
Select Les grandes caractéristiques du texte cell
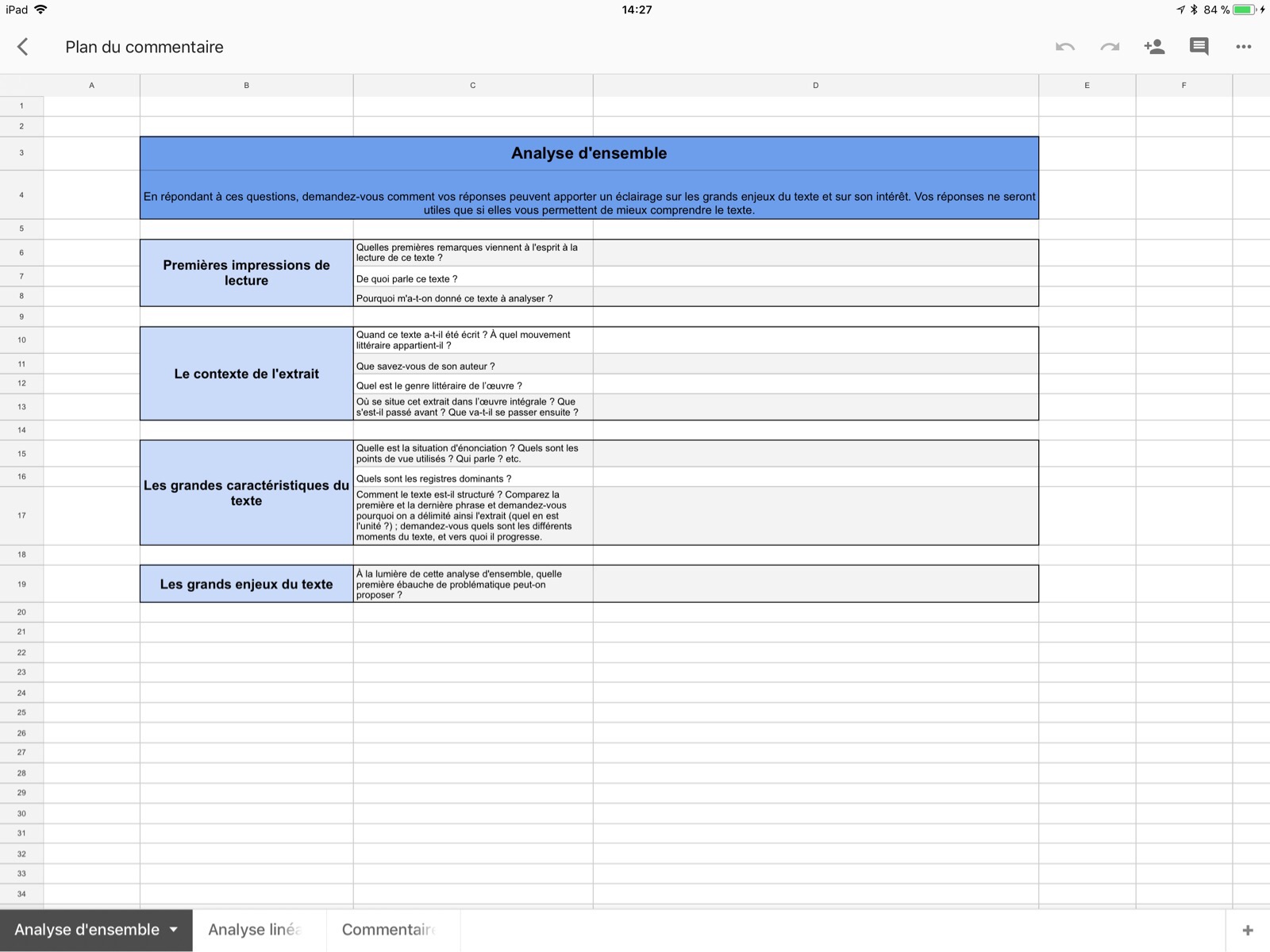(x=246, y=493)
